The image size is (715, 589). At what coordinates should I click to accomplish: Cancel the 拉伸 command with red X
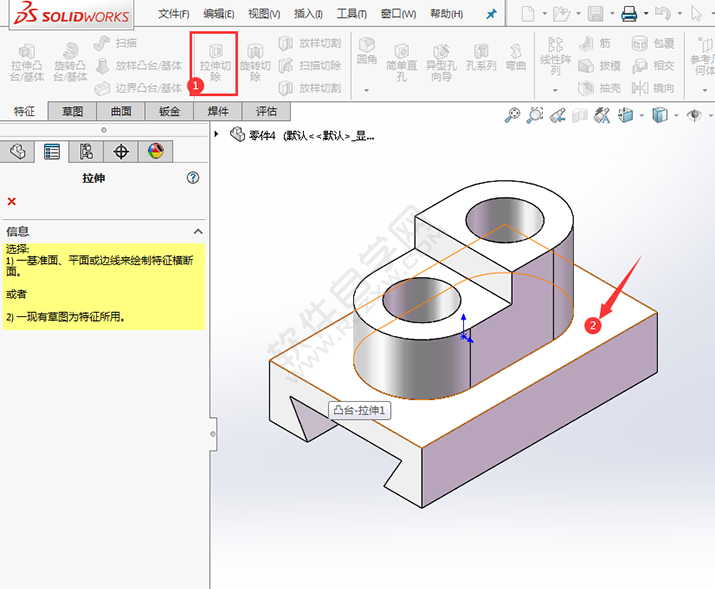point(12,202)
